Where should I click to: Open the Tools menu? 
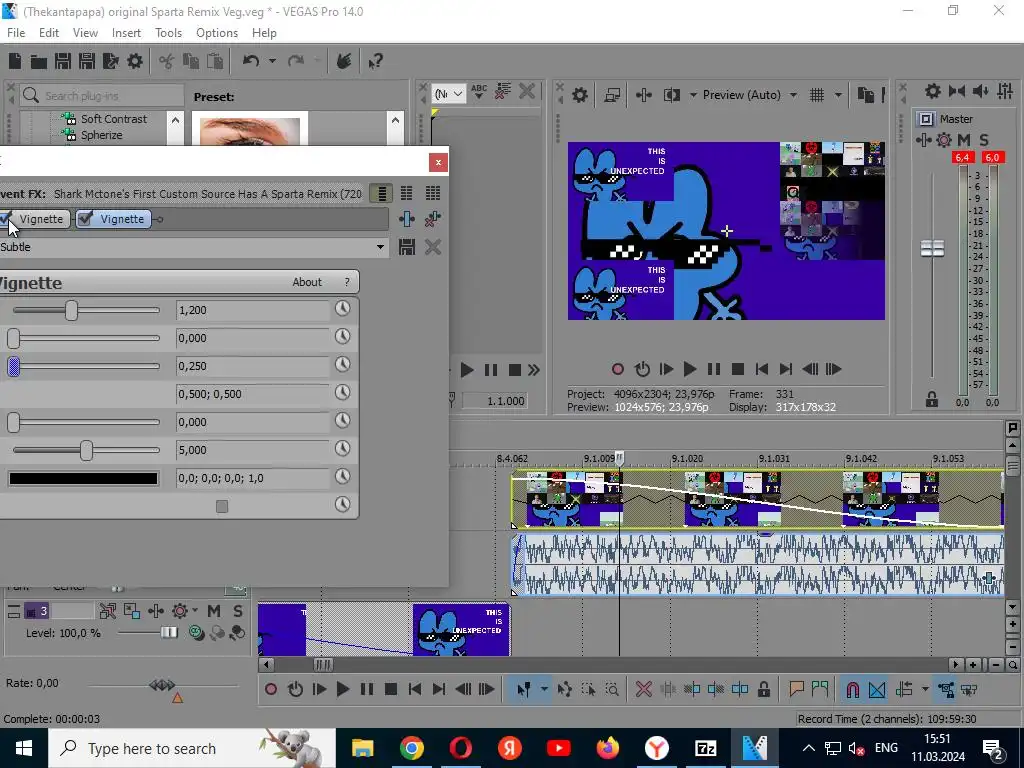pyautogui.click(x=168, y=33)
